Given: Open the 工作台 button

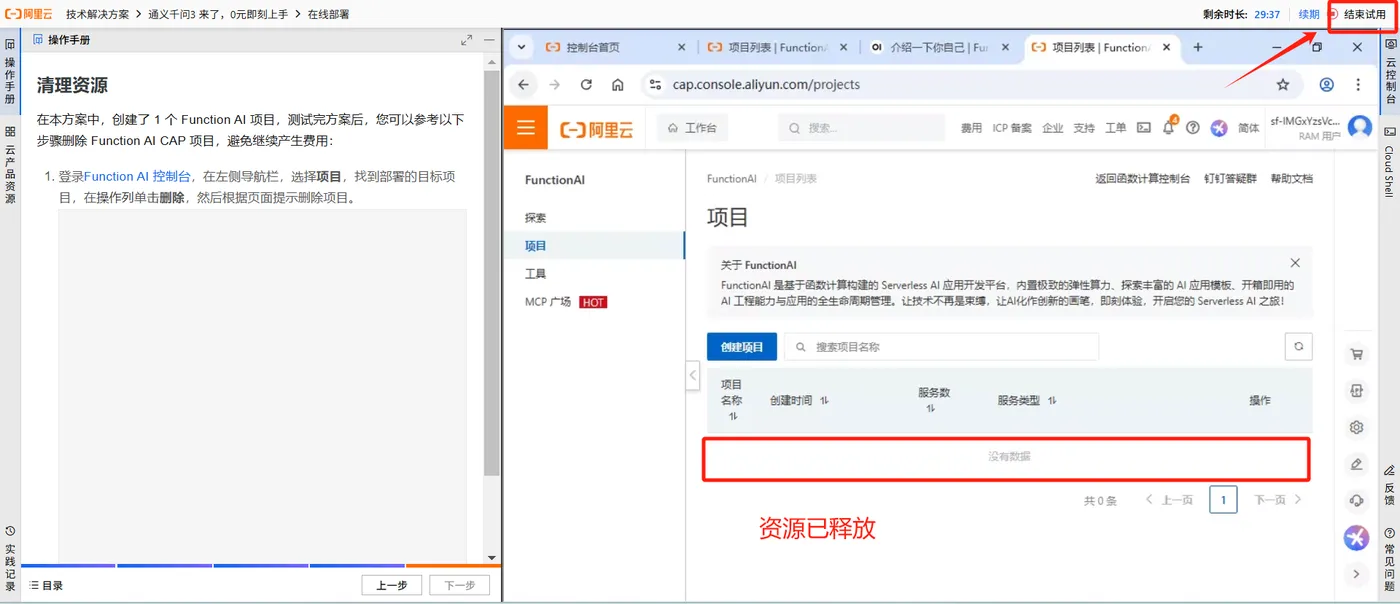Looking at the screenshot, I should 692,128.
